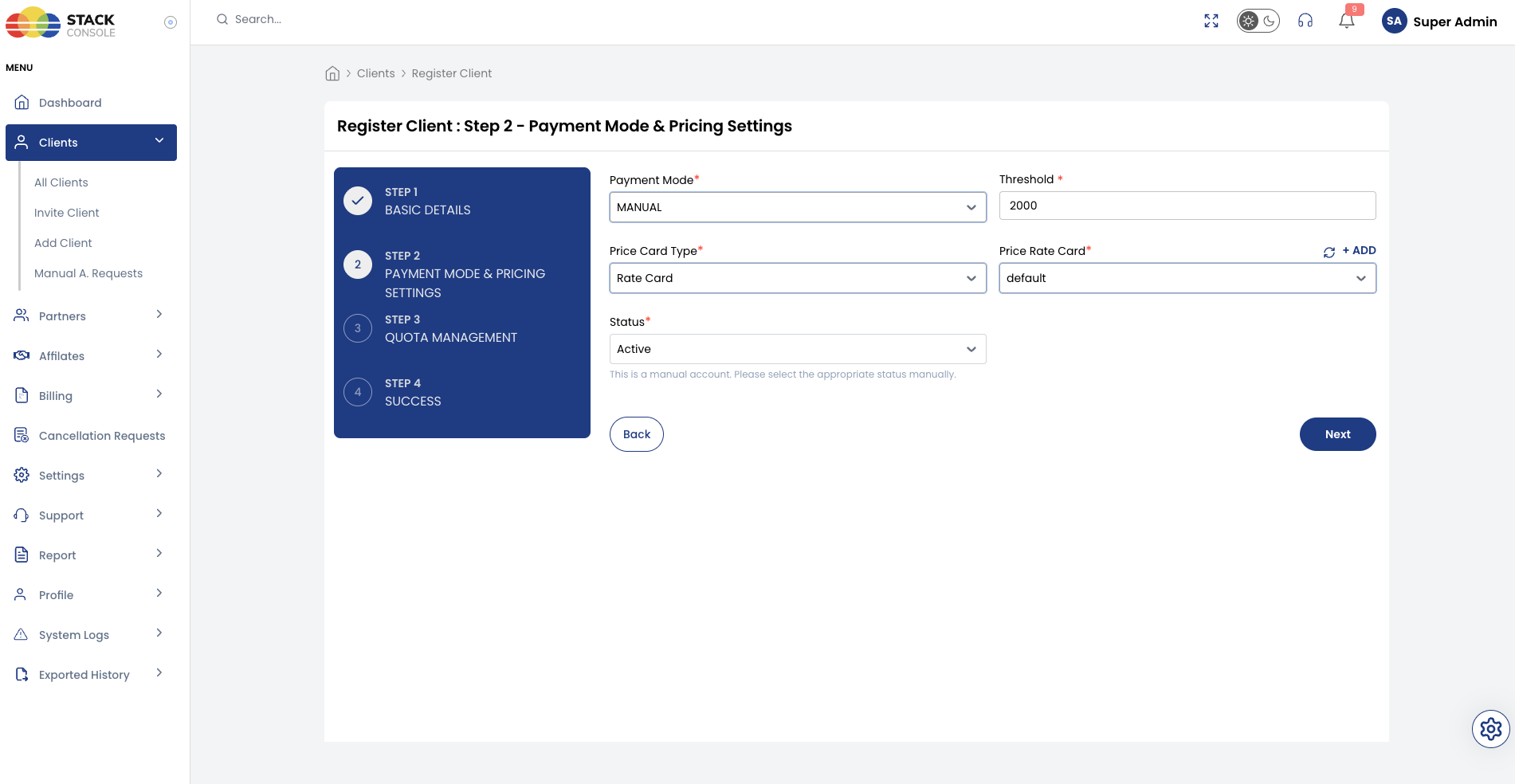Click the Back button
The image size is (1515, 784).
pos(637,434)
